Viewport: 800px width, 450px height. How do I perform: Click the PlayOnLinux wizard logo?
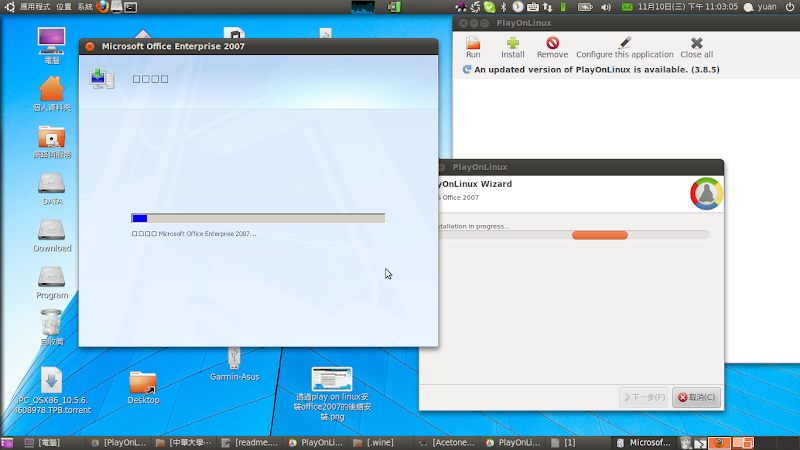click(706, 193)
